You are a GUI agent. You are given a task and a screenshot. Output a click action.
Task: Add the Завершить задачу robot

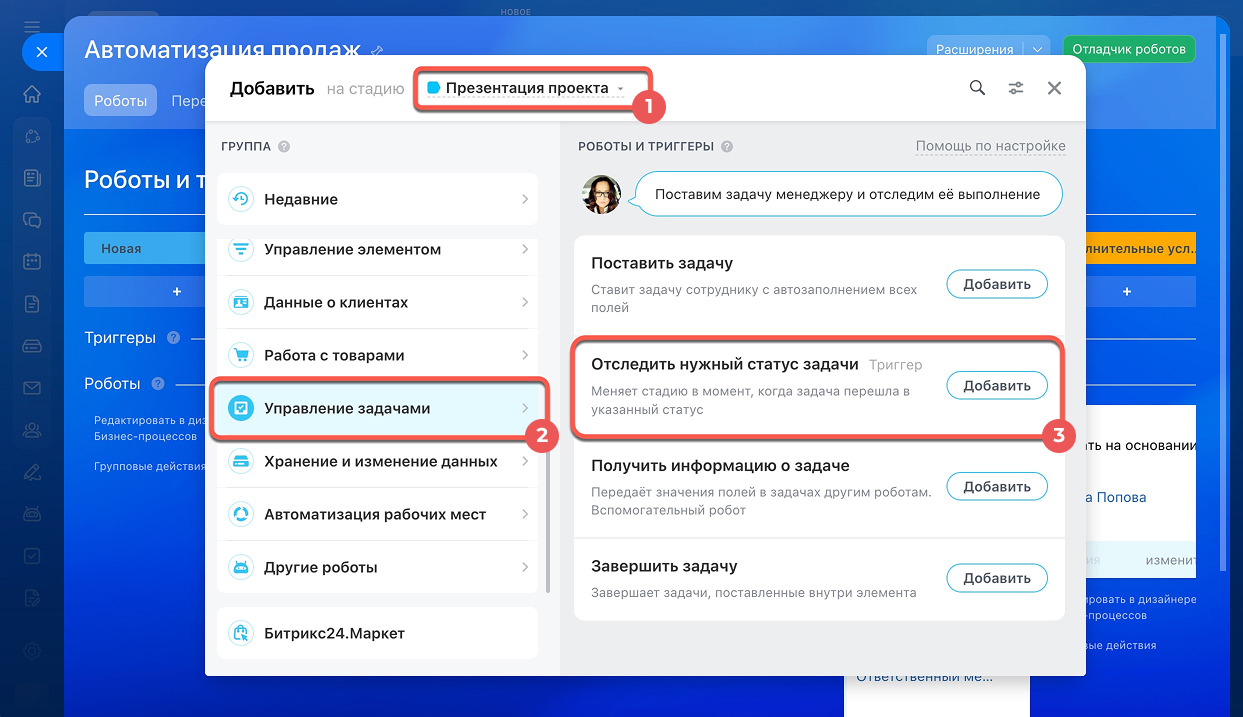pyautogui.click(x=997, y=578)
